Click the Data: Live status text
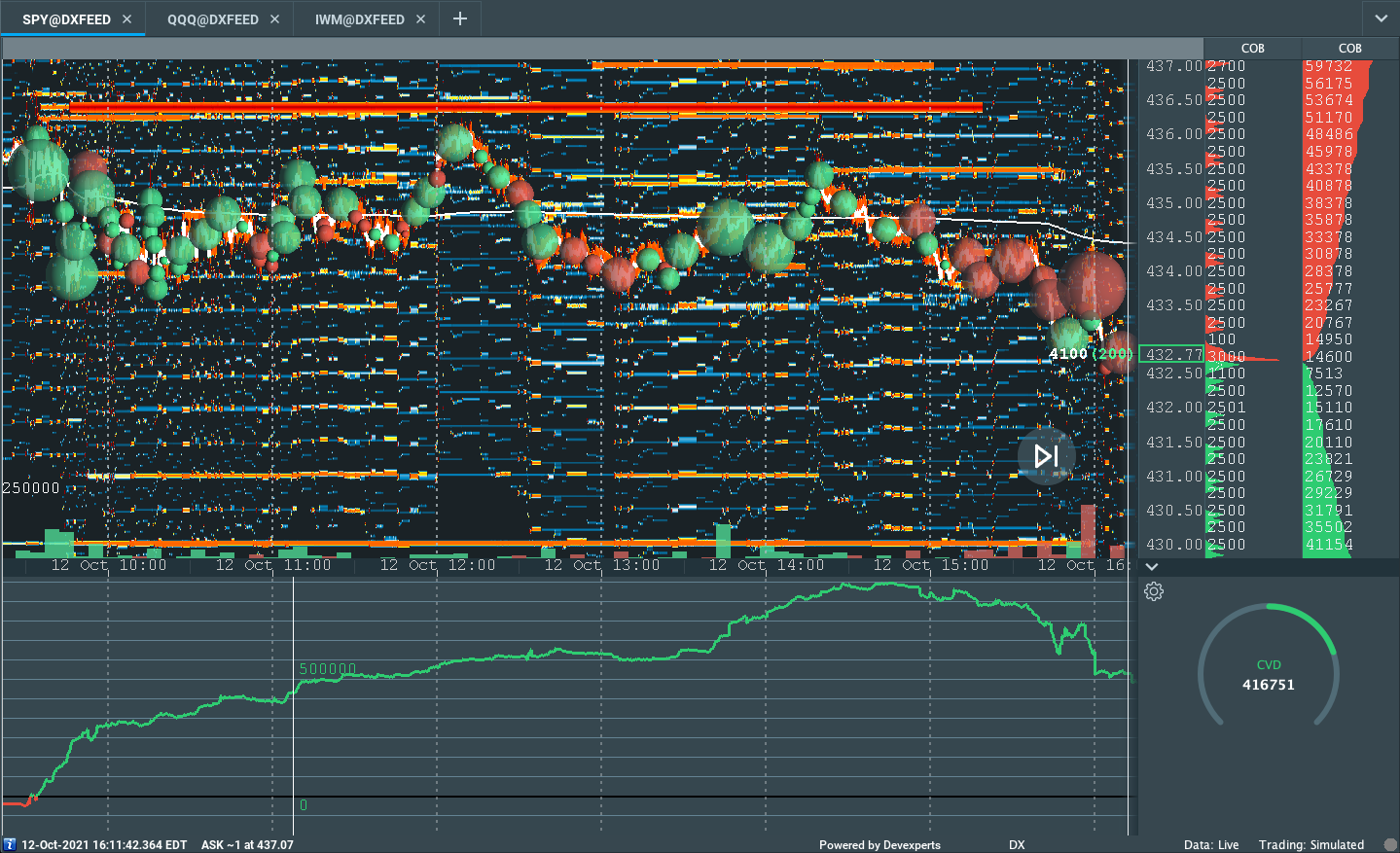 point(1211,845)
